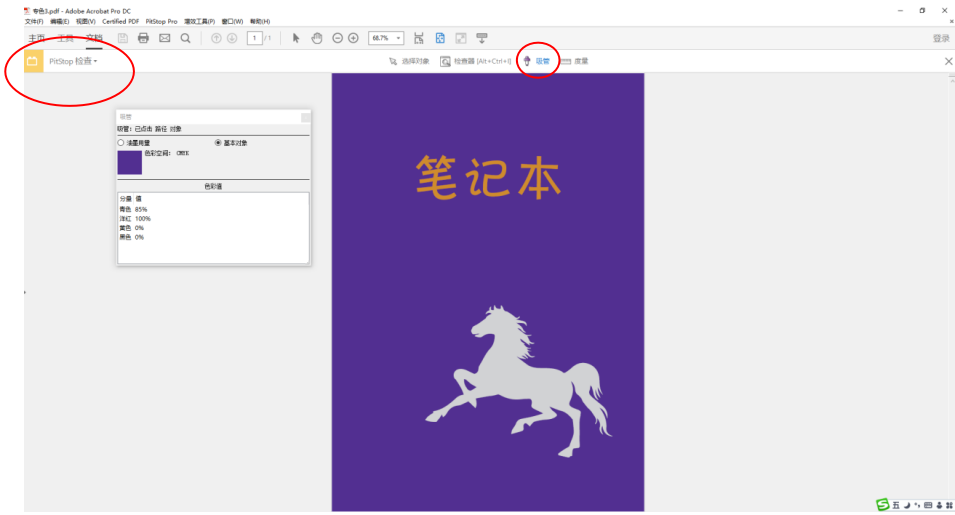This screenshot has height=515, width=955.
Task: Click the zoom in plus icon
Action: tap(353, 38)
